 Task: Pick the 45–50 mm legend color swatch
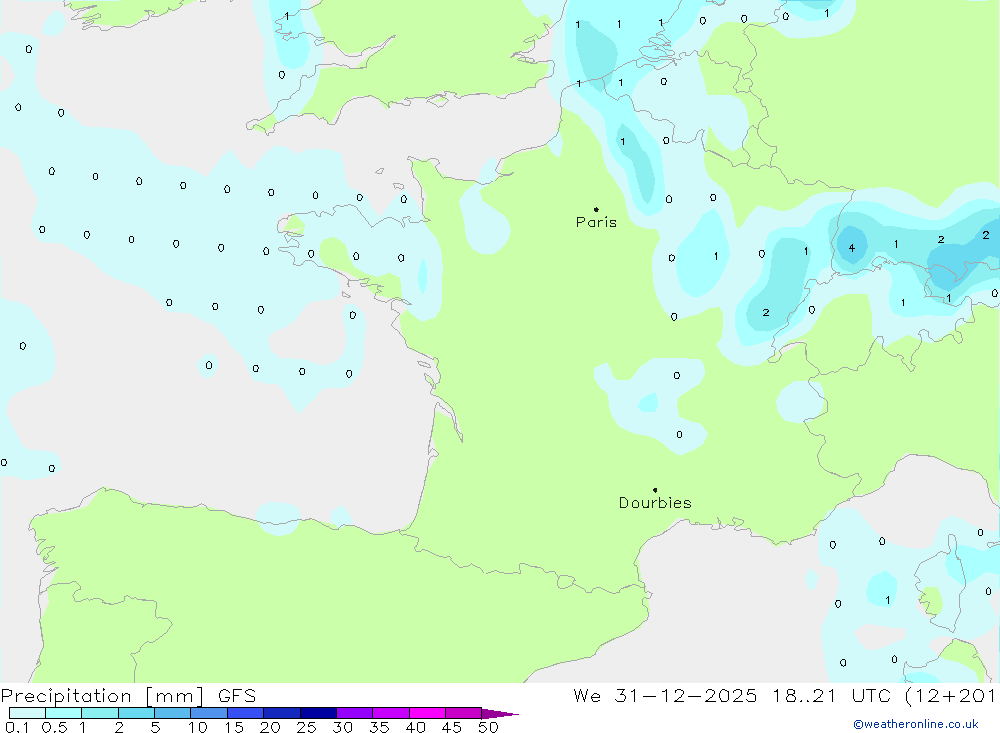pyautogui.click(x=464, y=713)
